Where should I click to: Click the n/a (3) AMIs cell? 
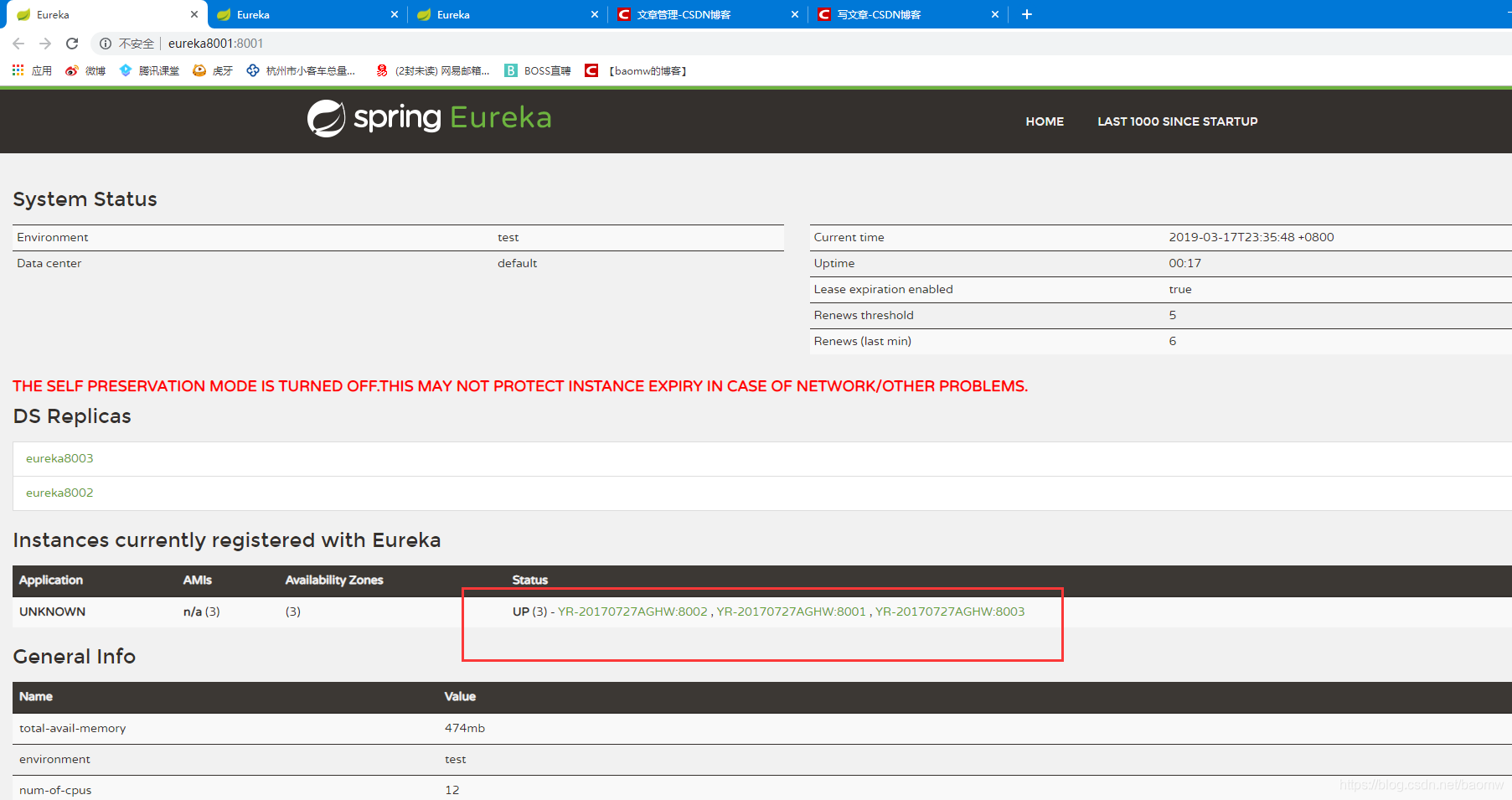click(x=201, y=612)
